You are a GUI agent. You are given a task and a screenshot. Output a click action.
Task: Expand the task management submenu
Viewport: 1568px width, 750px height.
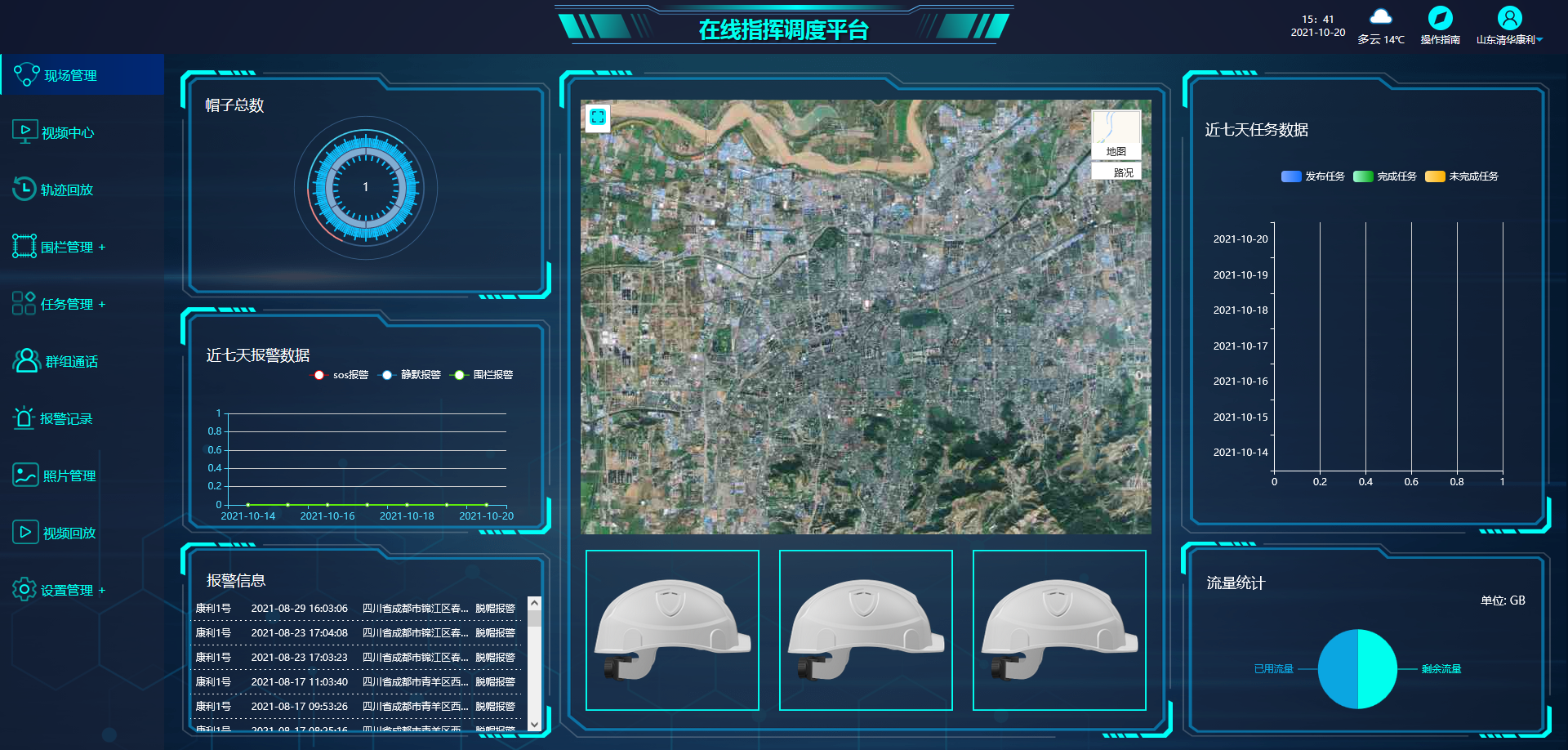pos(102,304)
